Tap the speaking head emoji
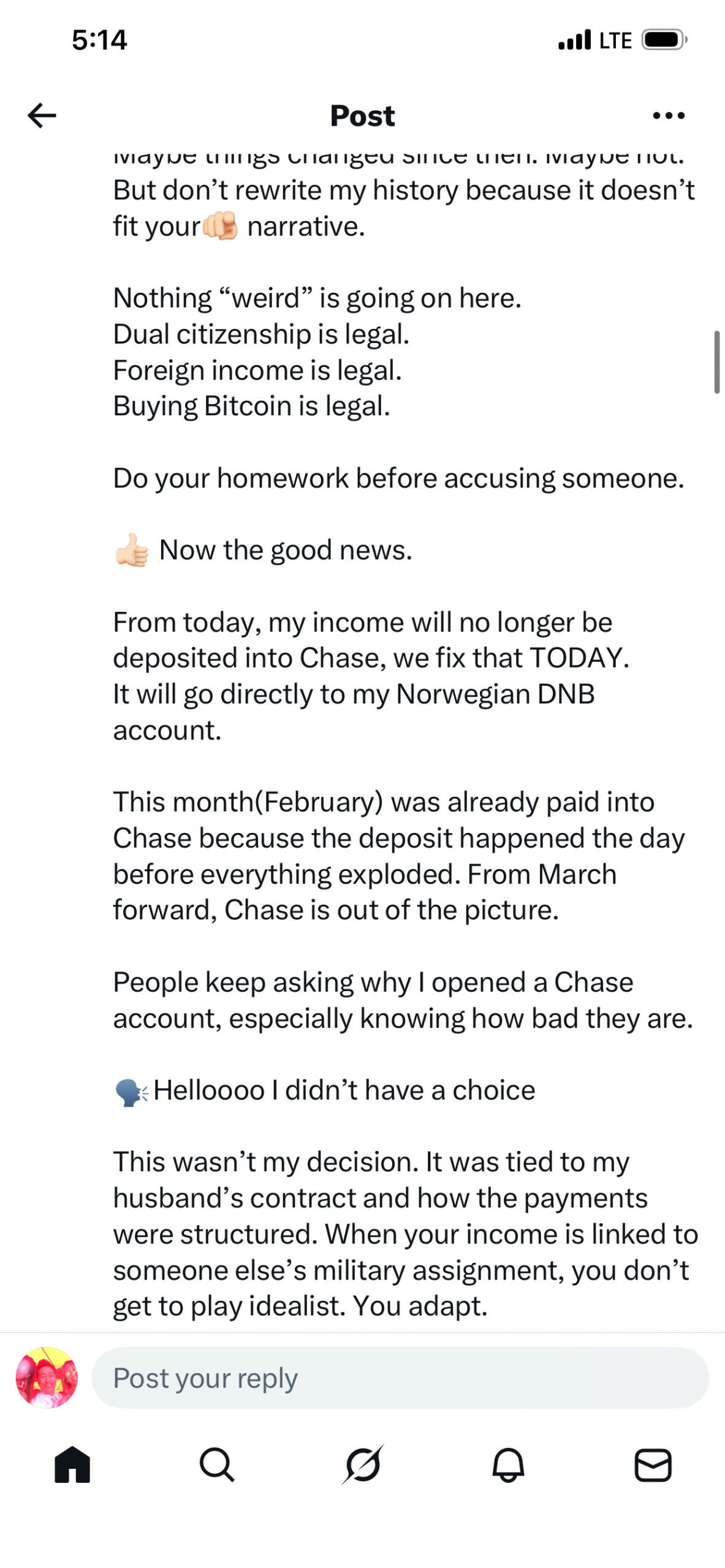The height and width of the screenshot is (1568, 725). click(x=131, y=1092)
